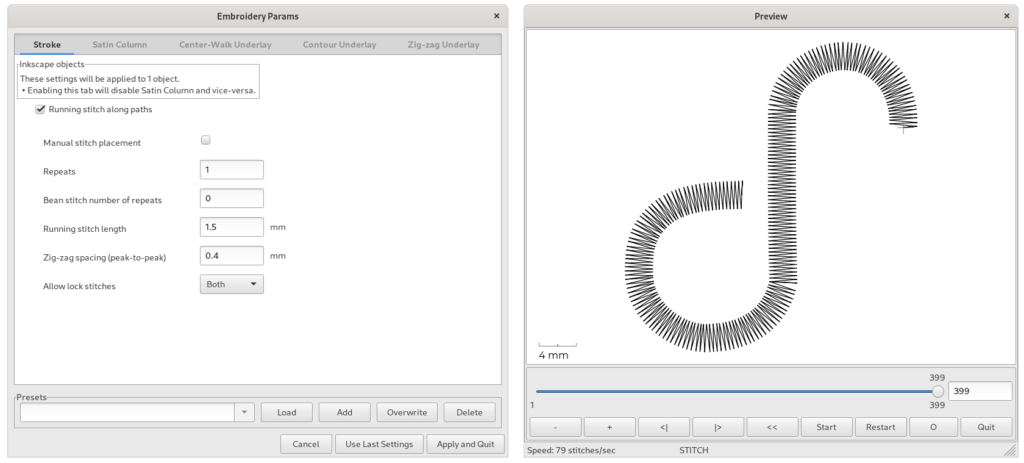1024x463 pixels.
Task: Select the Contour Underlay tab
Action: pyautogui.click(x=340, y=45)
